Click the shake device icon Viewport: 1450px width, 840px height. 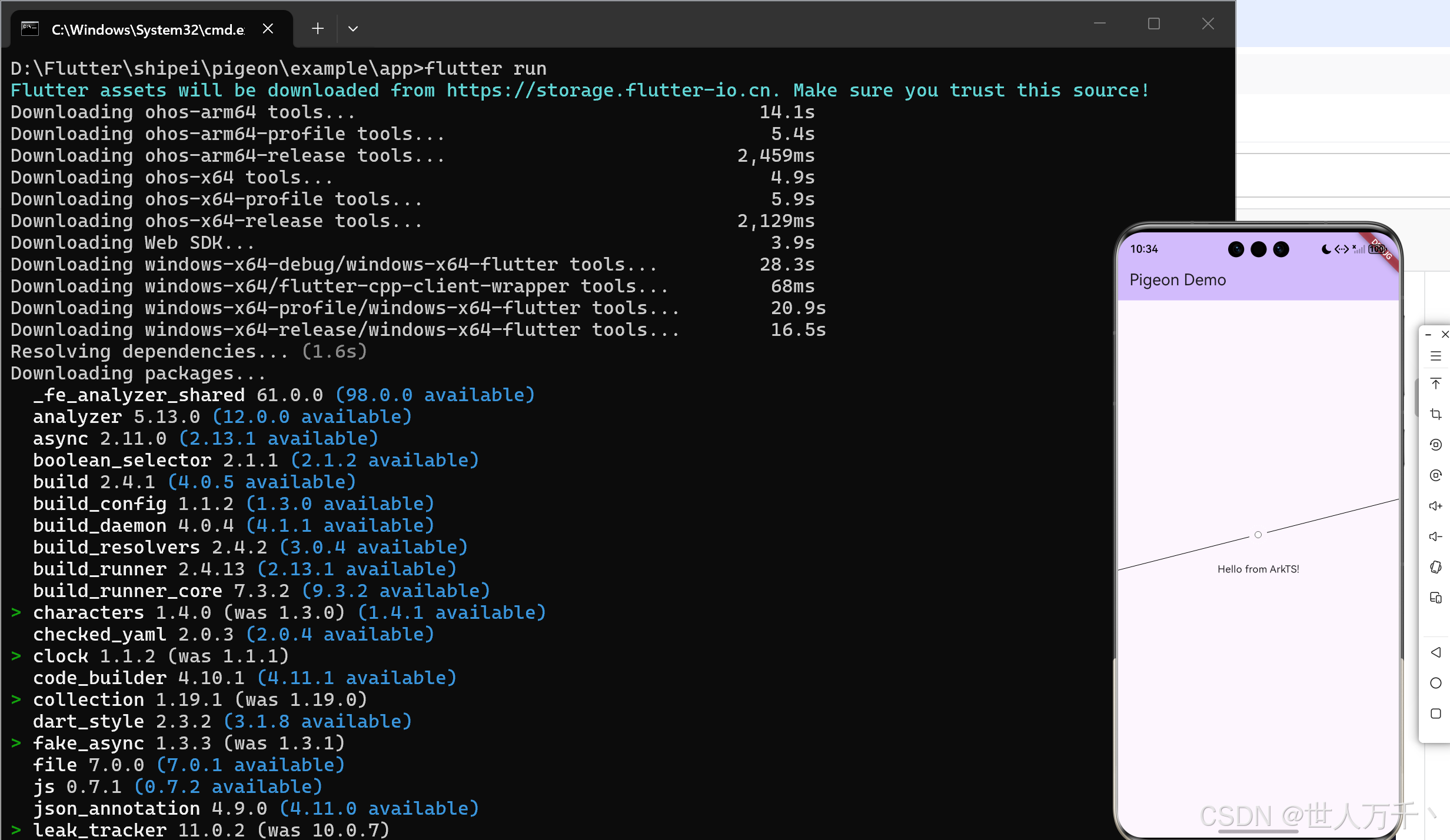[1436, 567]
